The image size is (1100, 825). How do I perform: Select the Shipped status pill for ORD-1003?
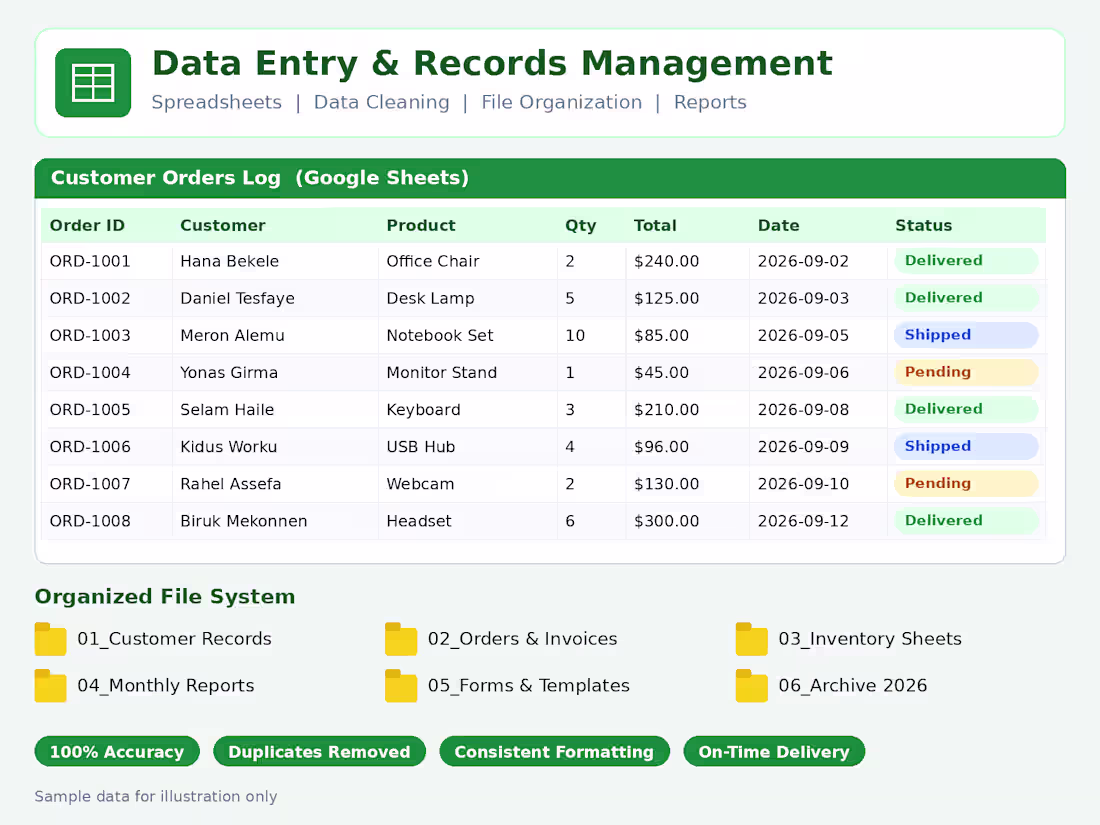point(966,335)
